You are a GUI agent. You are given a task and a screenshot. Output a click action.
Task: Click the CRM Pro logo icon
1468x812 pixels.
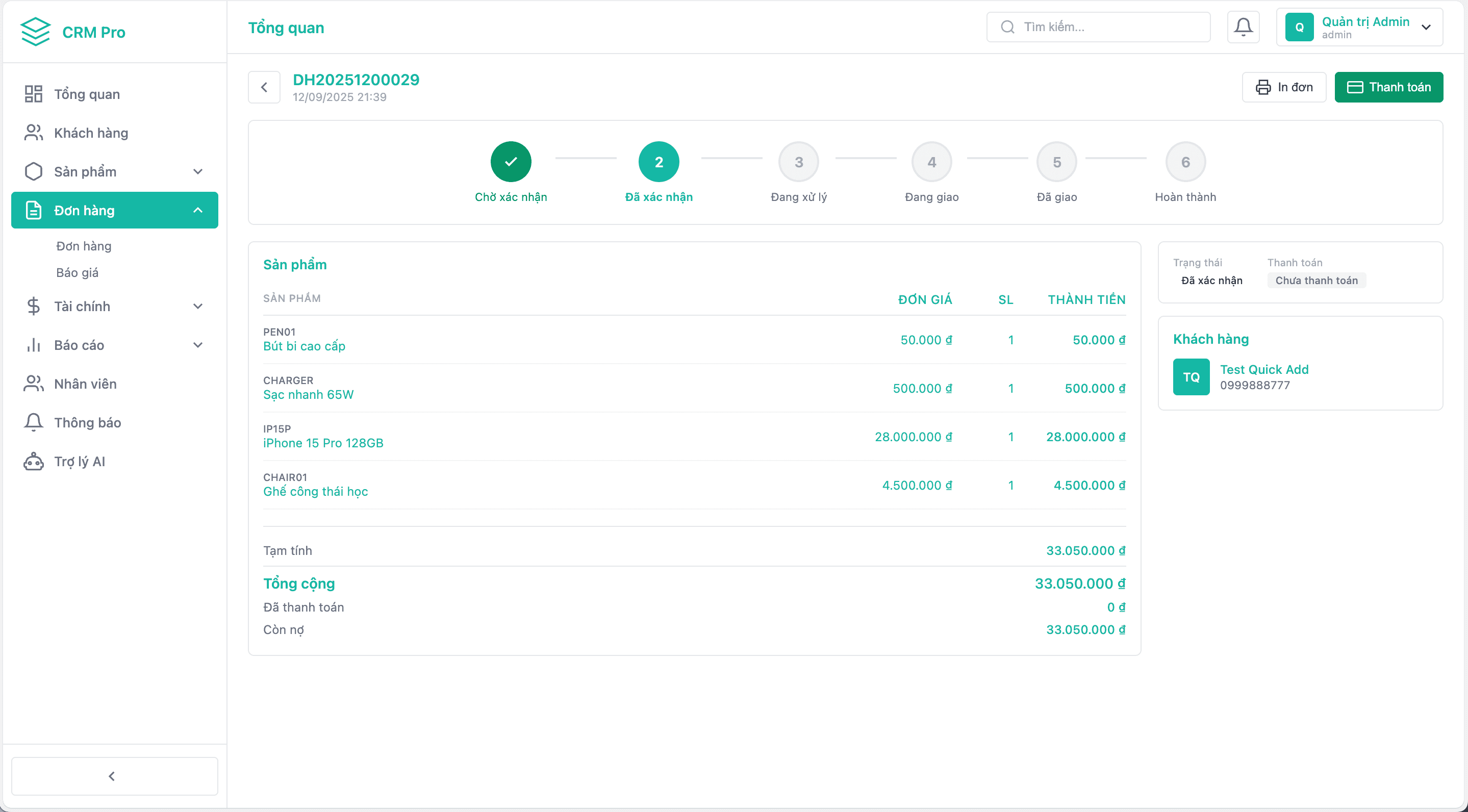tap(35, 32)
